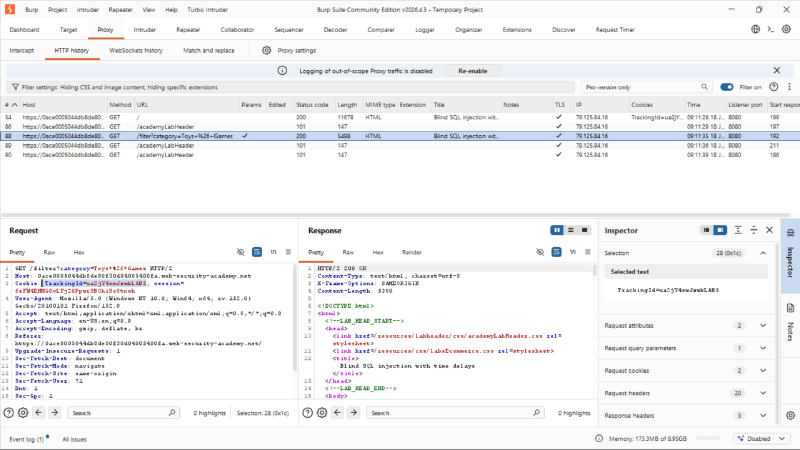Click the Disabled AI button
The height and width of the screenshot is (450, 800).
coord(754,438)
